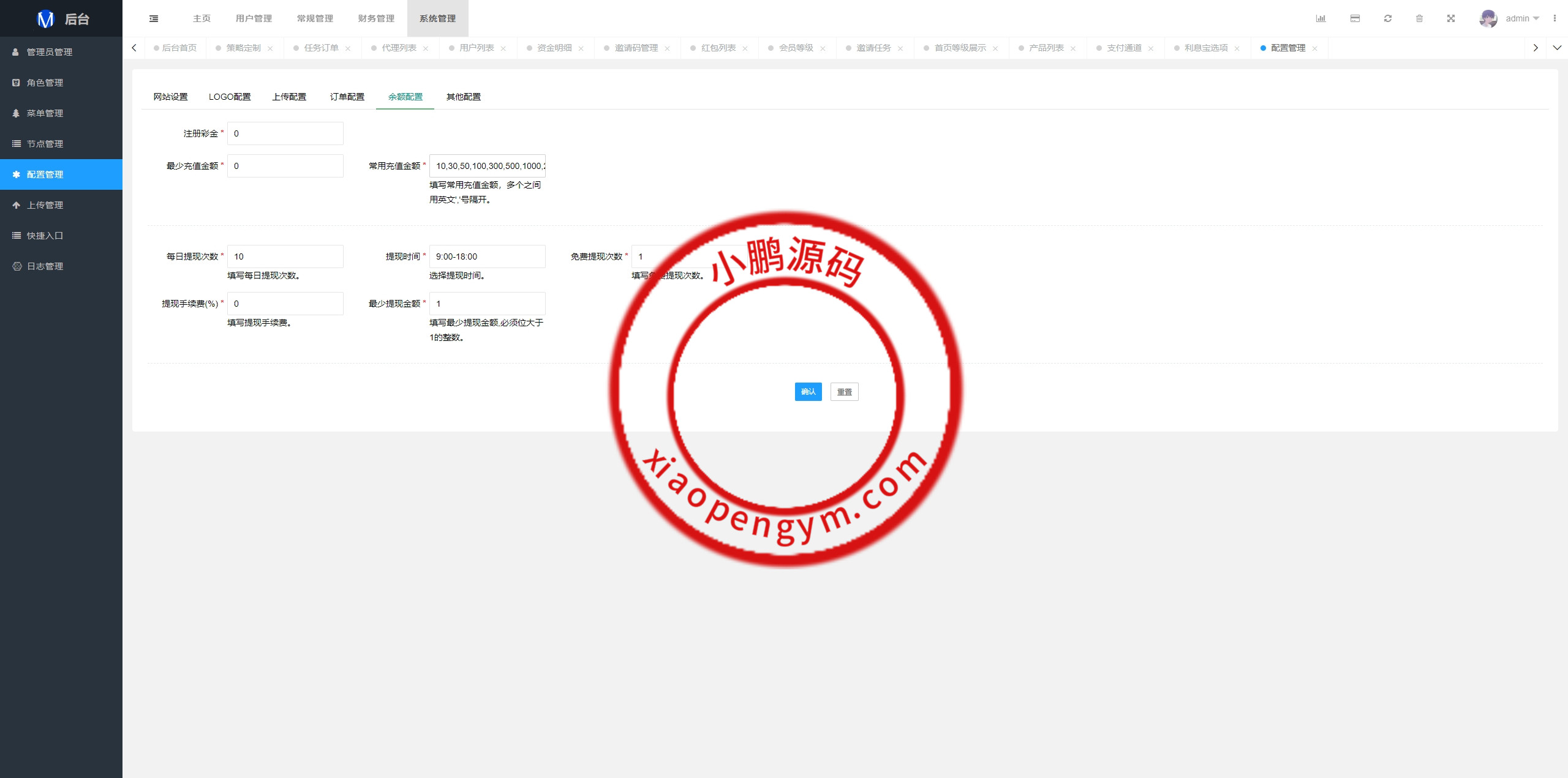Toggle fullscreen with the expand icon
The height and width of the screenshot is (778, 1568).
[x=1451, y=18]
